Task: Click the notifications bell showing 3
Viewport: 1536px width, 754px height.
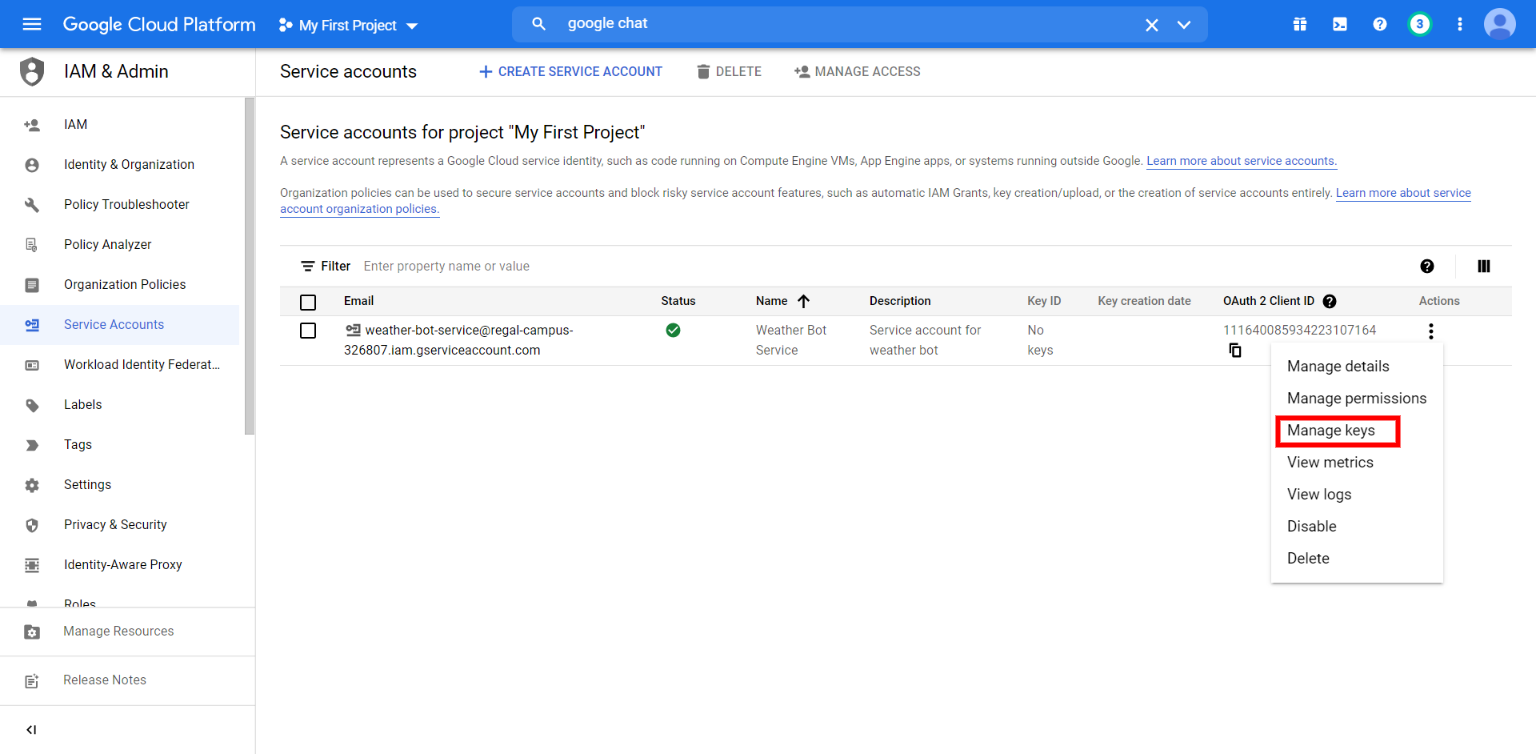Action: coord(1420,23)
